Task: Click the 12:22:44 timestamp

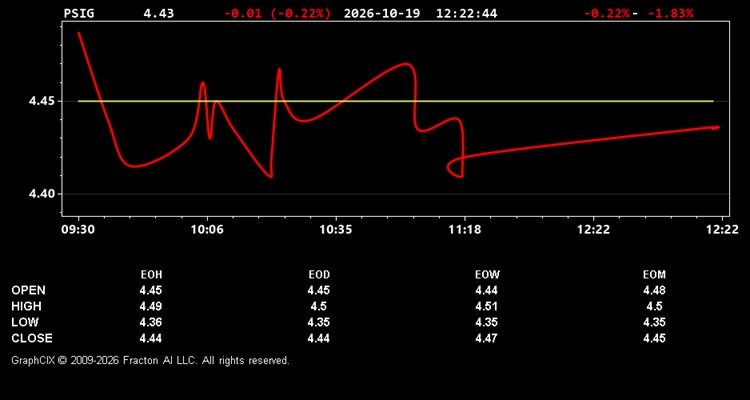Action: [x=466, y=13]
